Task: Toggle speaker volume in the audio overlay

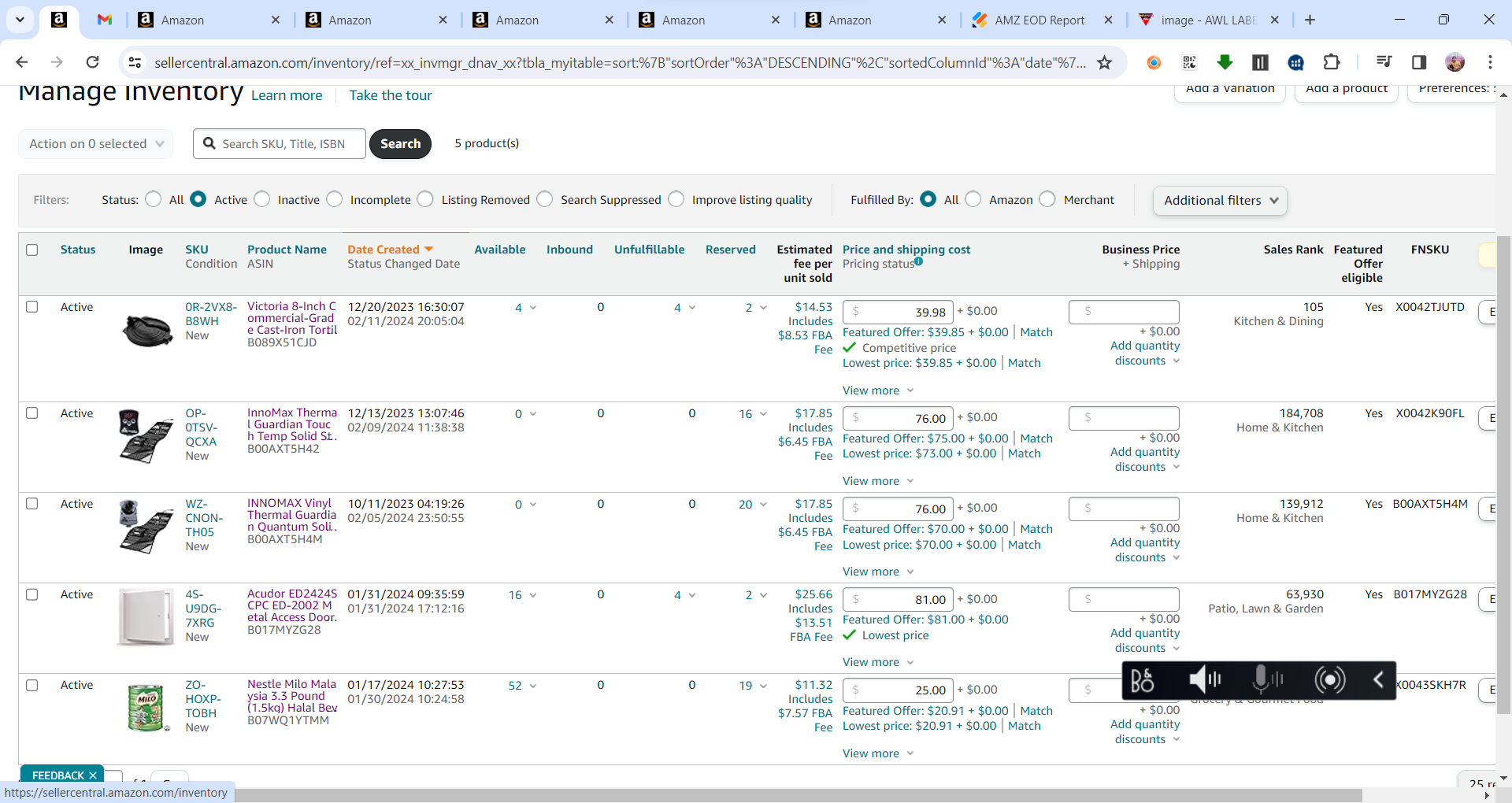Action: (x=1205, y=679)
